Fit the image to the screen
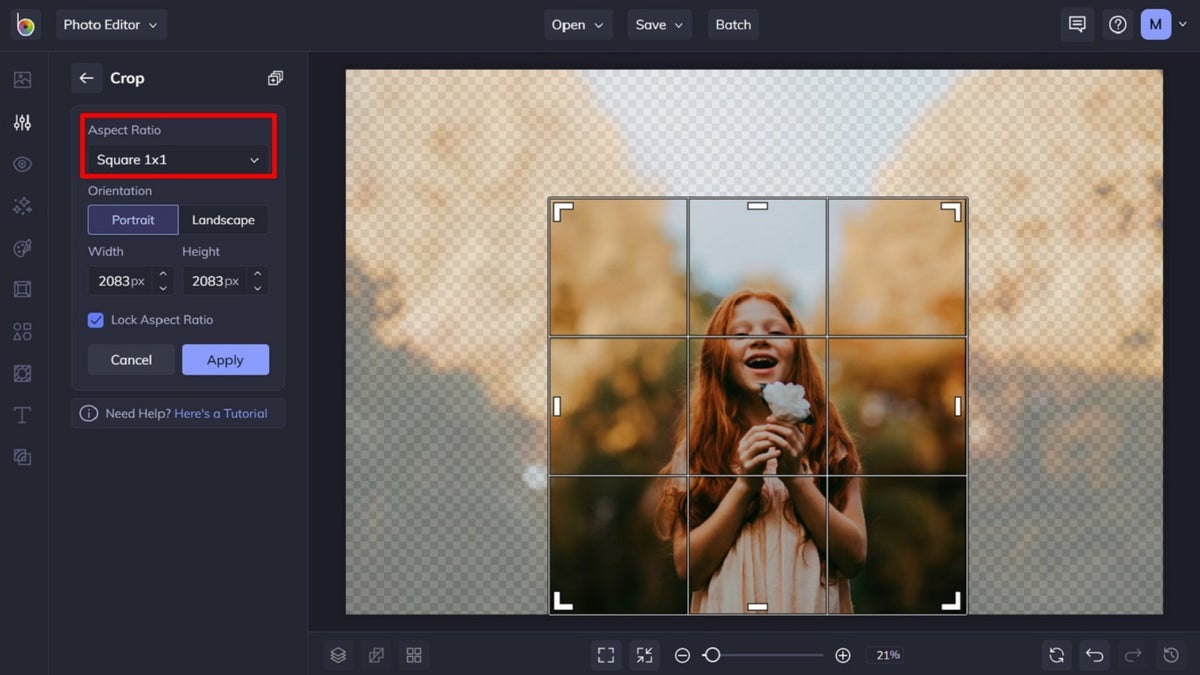 tap(605, 655)
